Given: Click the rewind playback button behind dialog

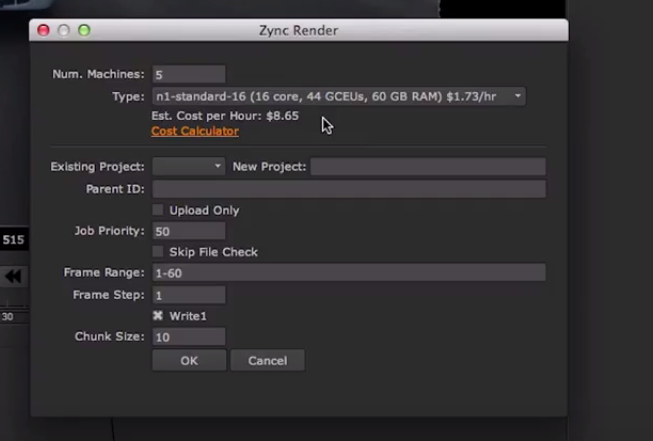Looking at the screenshot, I should point(13,277).
